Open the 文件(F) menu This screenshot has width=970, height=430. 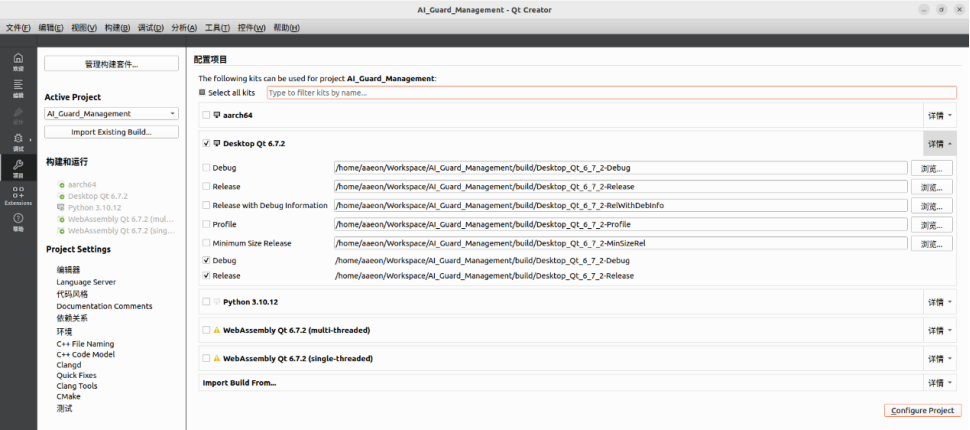(x=18, y=28)
